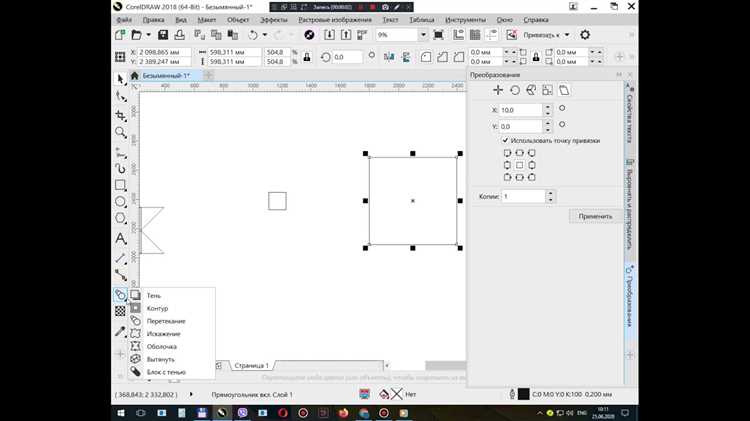Open the Эффекты menu
Viewport: 750px width, 421px height.
coord(274,20)
